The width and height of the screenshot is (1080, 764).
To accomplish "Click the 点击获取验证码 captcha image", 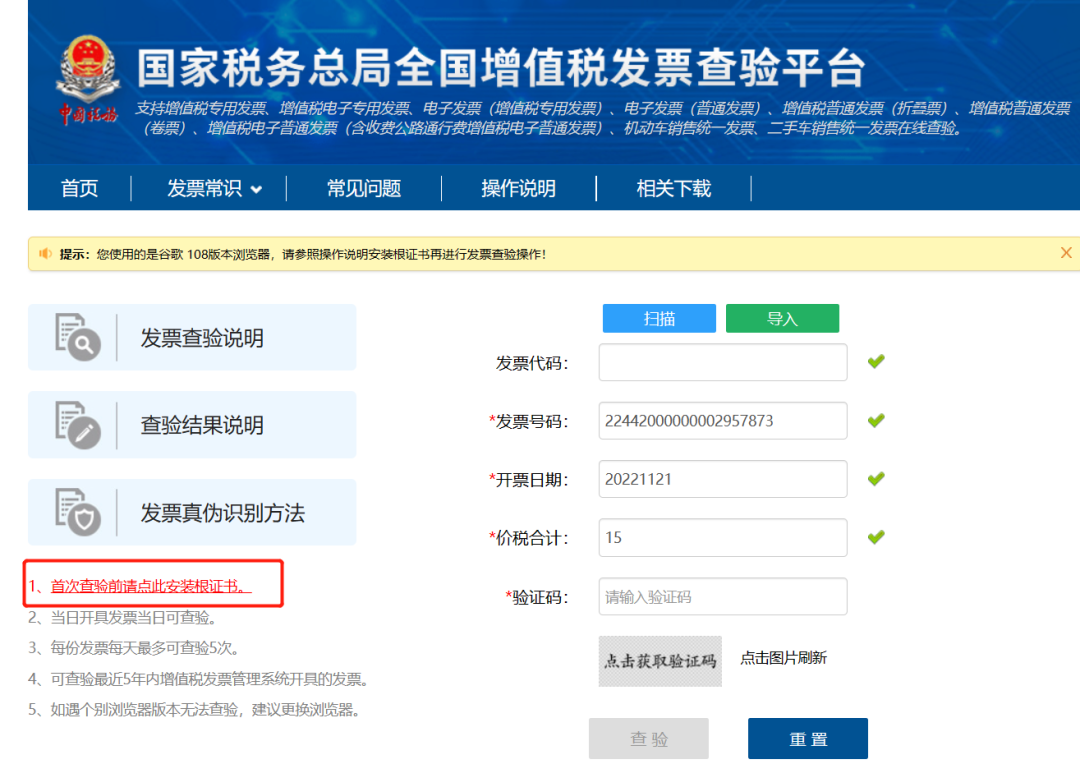I will coord(660,661).
